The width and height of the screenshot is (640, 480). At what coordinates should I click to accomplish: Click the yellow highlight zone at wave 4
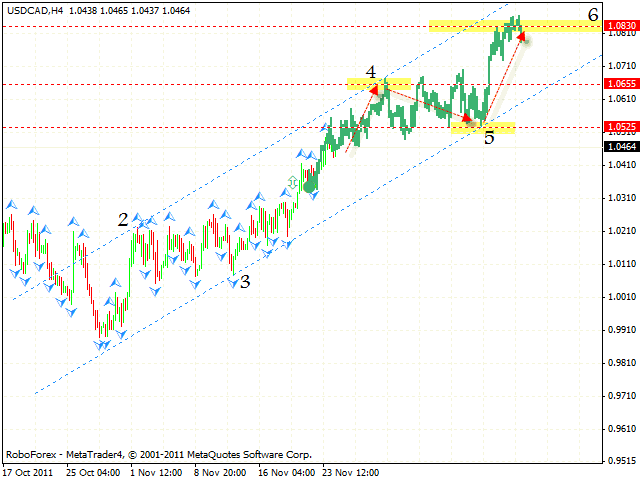click(x=379, y=82)
